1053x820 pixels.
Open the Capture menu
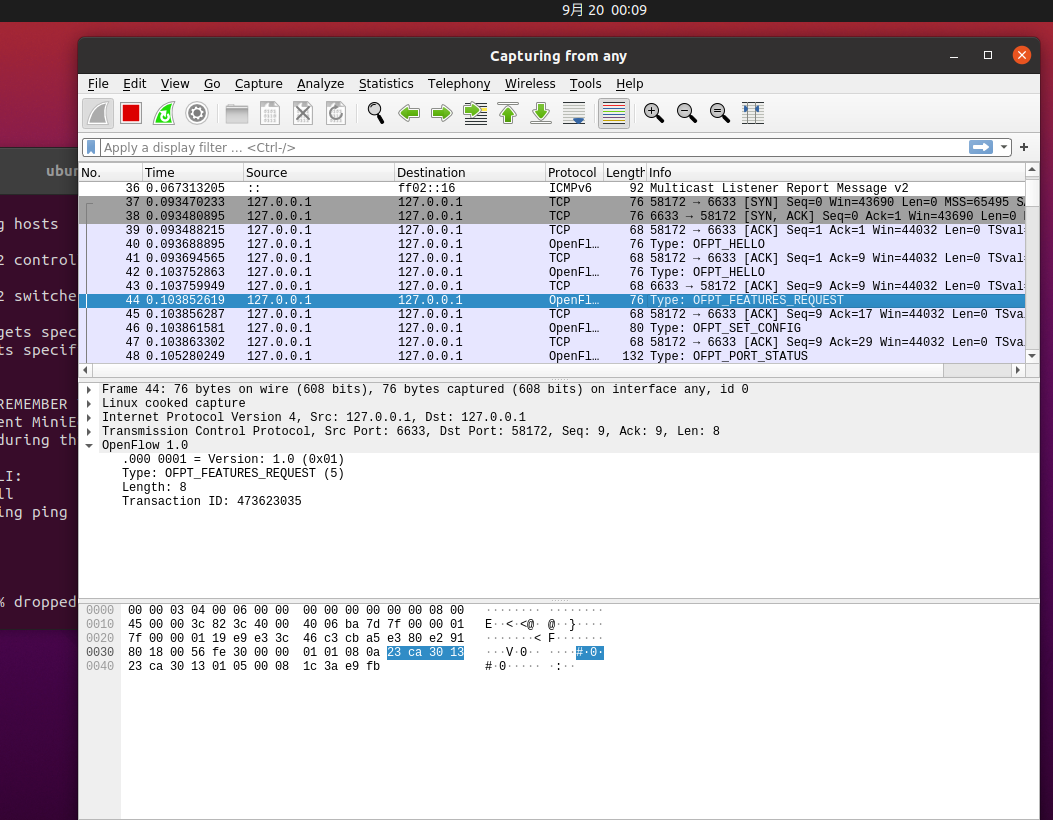click(x=259, y=83)
